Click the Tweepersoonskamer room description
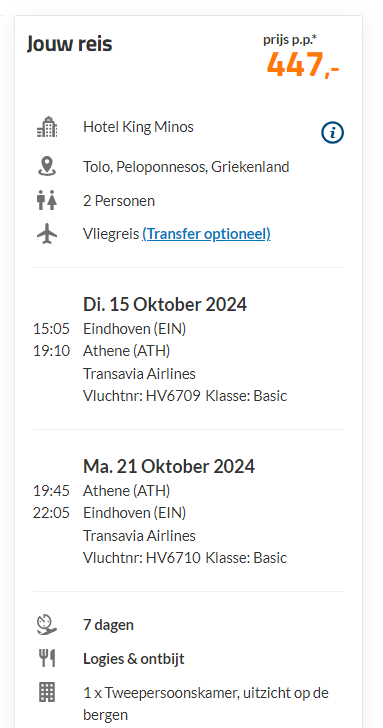This screenshot has width=383, height=728. pyautogui.click(x=206, y=703)
